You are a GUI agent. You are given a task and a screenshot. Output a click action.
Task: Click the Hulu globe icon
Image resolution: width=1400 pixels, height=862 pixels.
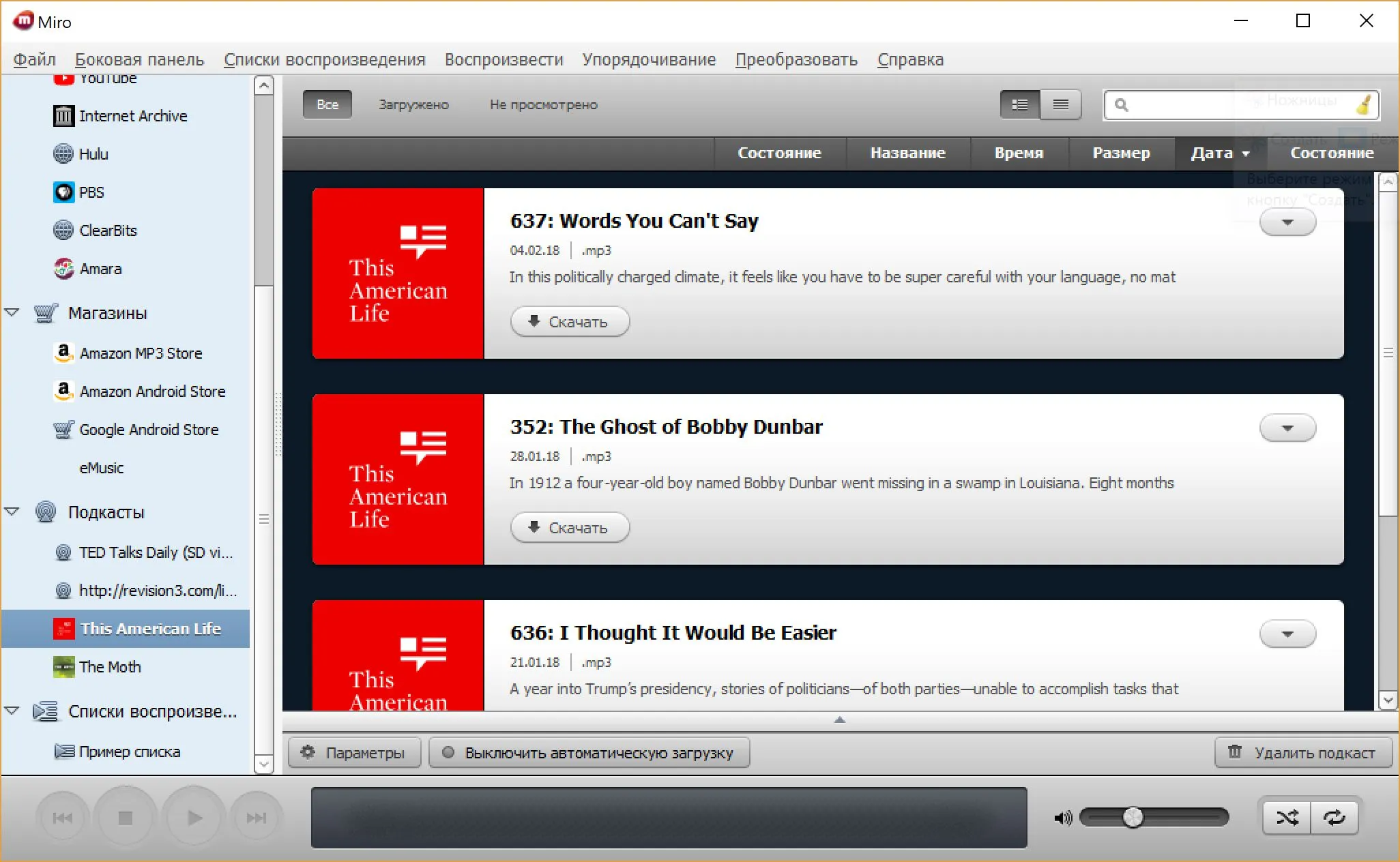coord(63,154)
